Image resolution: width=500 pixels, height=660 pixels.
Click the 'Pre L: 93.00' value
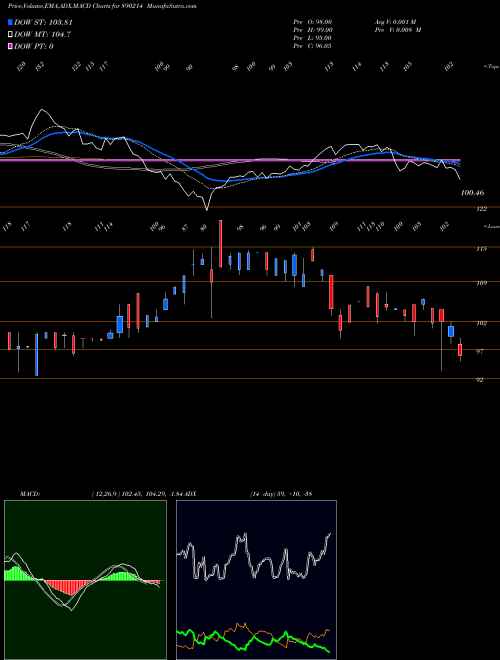313,38
